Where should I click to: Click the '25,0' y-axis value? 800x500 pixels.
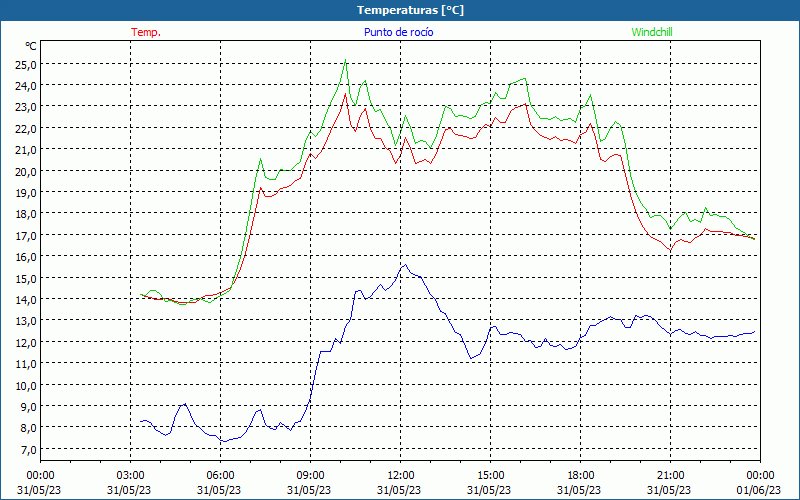tap(26, 65)
